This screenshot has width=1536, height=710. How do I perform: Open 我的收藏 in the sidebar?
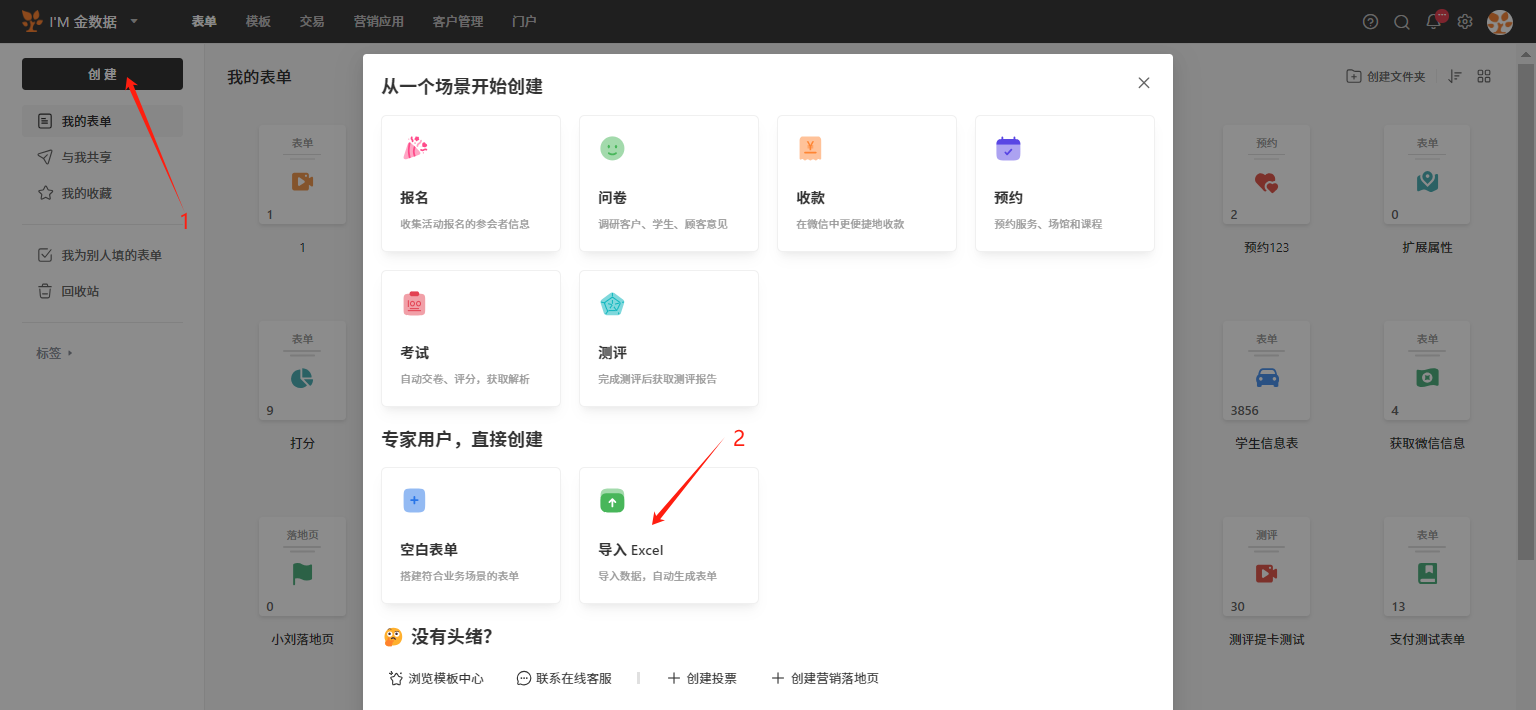click(102, 193)
